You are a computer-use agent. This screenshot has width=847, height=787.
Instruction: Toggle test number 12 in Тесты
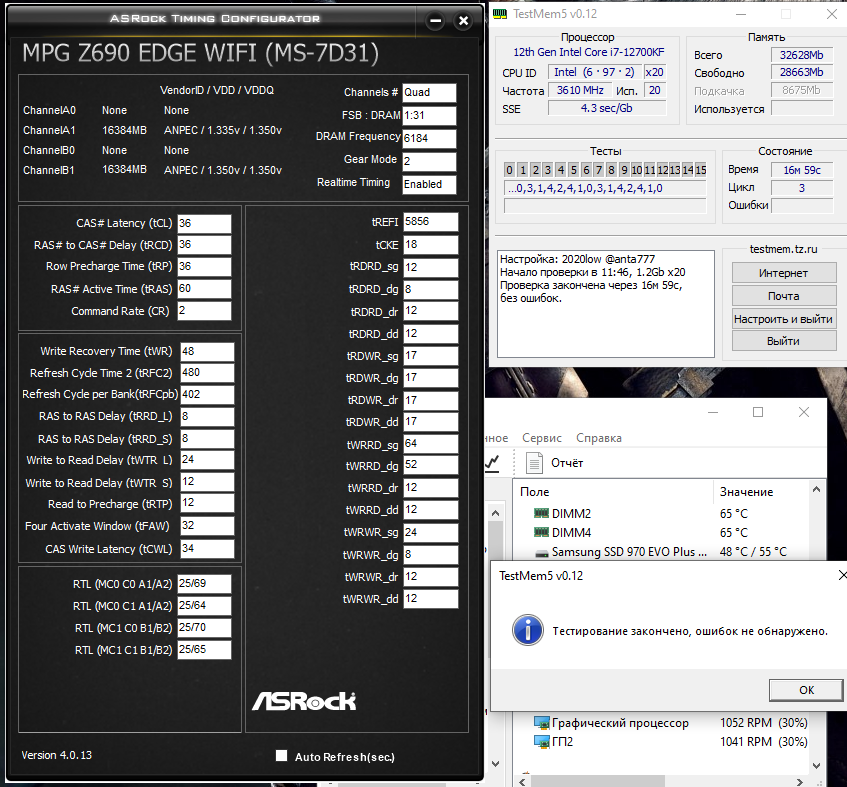click(x=662, y=170)
